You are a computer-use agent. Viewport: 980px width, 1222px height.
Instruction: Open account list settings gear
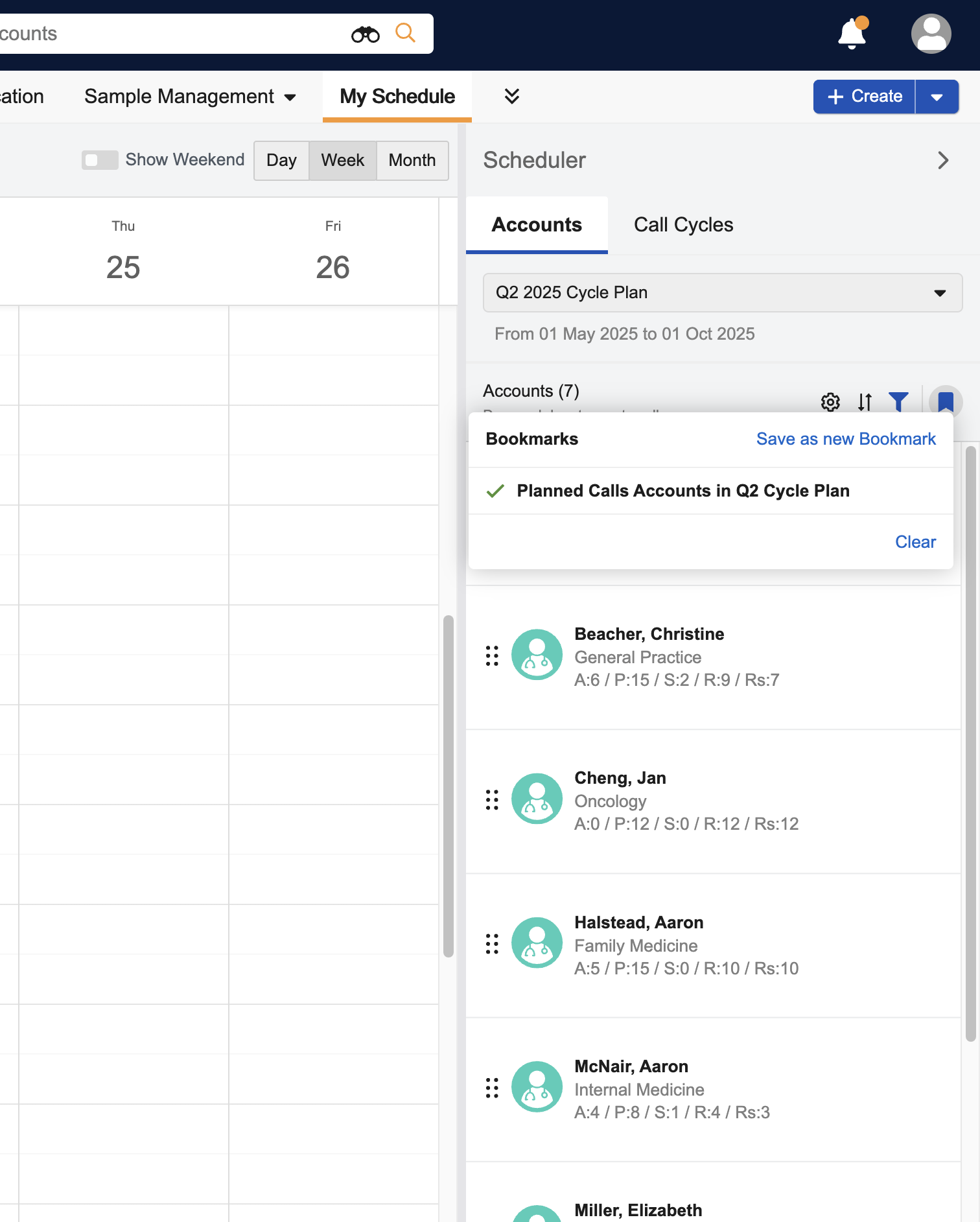click(x=830, y=402)
